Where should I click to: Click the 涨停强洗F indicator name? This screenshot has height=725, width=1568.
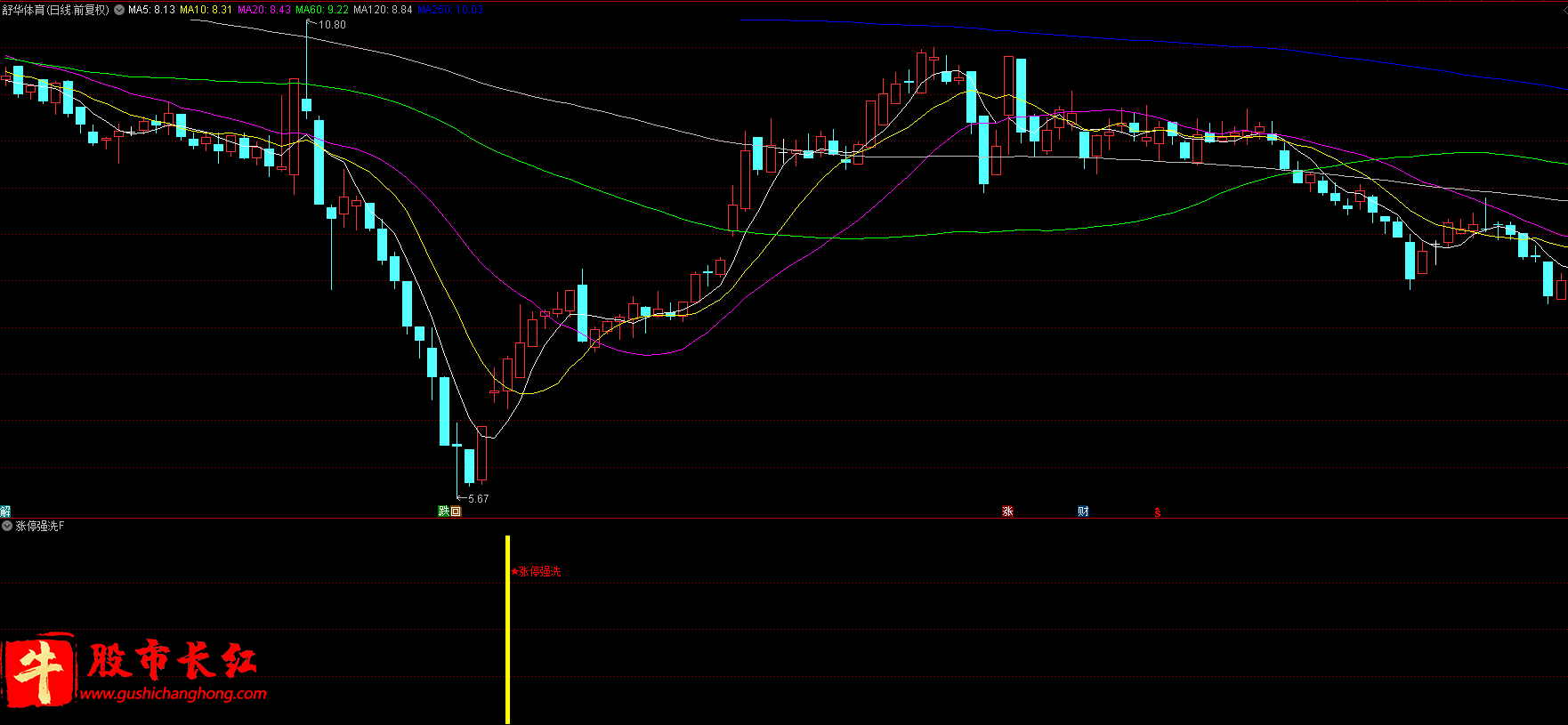click(40, 526)
